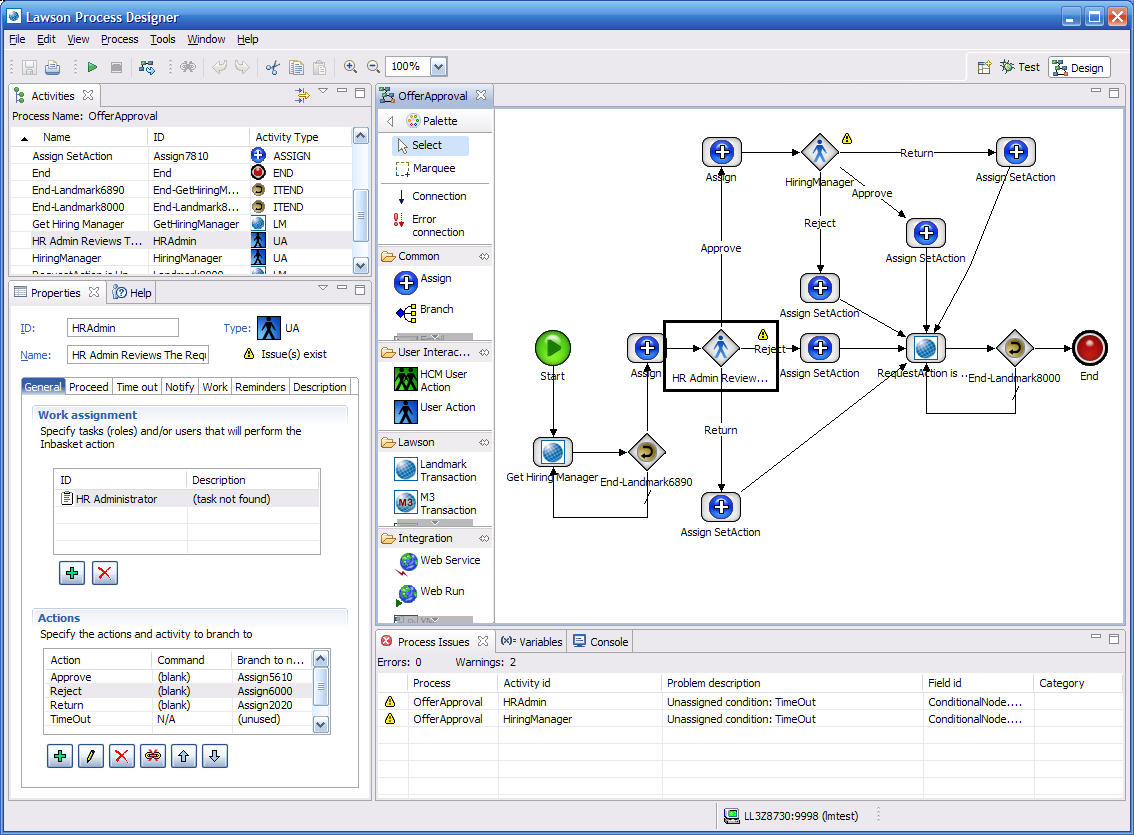Select the End-Landmark8000 node on canvas
Viewport: 1134px width, 835px height.
click(1015, 348)
